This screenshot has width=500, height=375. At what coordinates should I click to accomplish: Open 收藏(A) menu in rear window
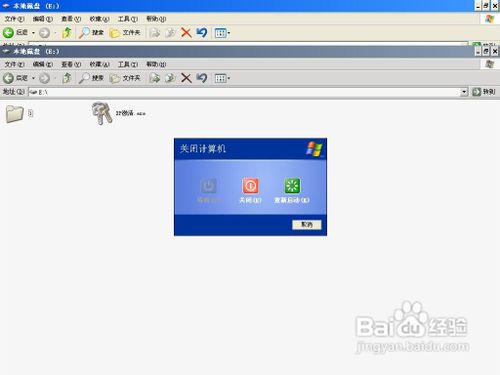click(x=99, y=19)
